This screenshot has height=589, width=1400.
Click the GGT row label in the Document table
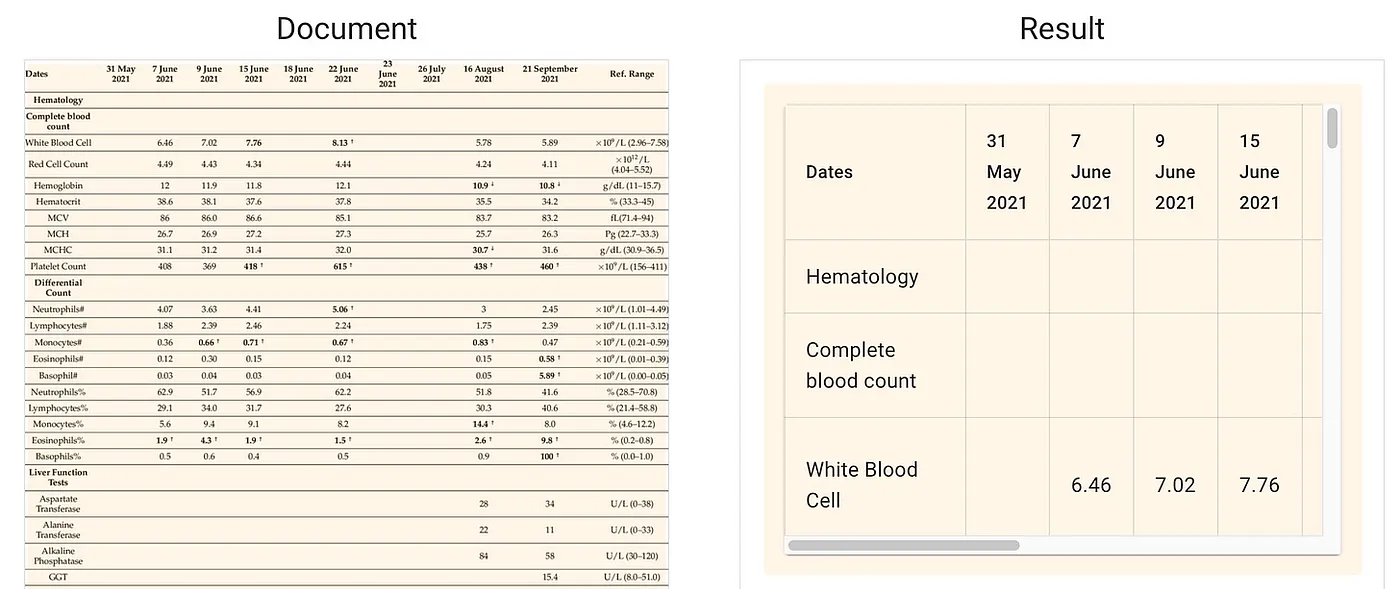[x=58, y=577]
